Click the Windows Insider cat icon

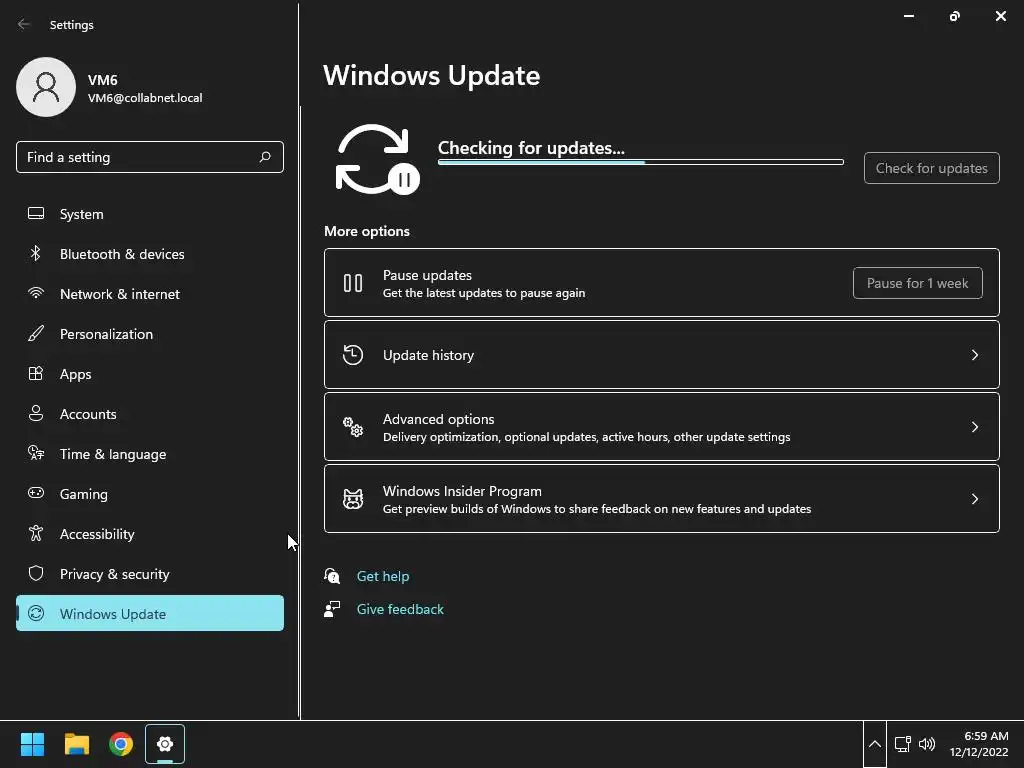353,499
